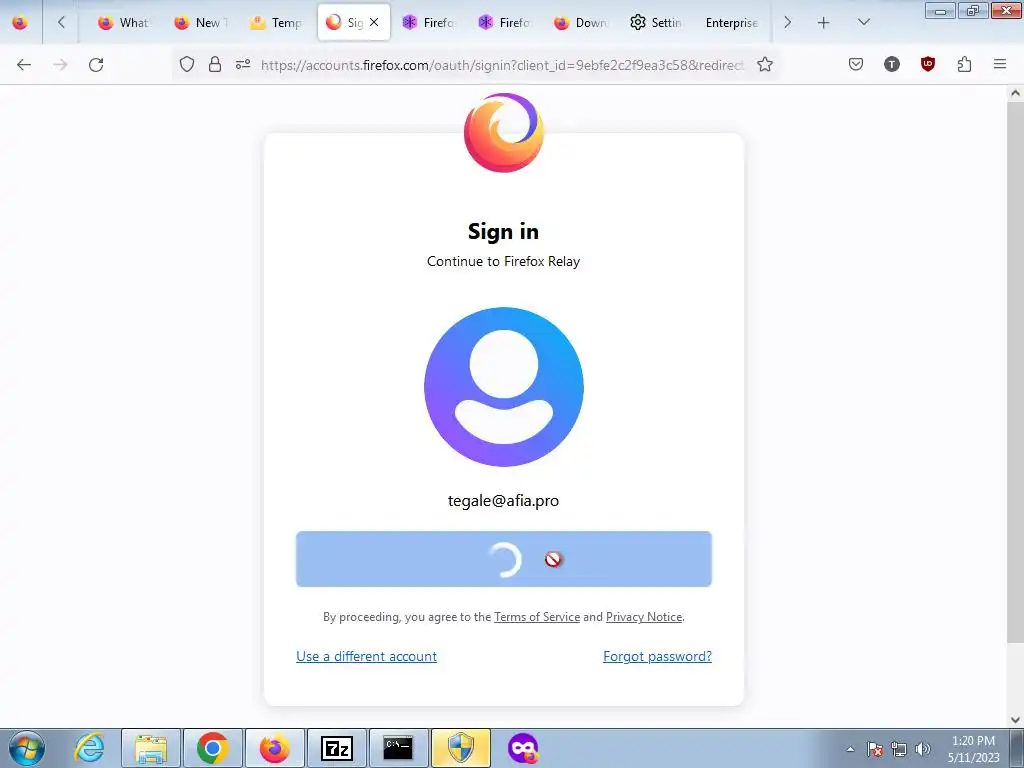The width and height of the screenshot is (1024, 768).
Task: Open the tracking protection shield
Action: [187, 65]
